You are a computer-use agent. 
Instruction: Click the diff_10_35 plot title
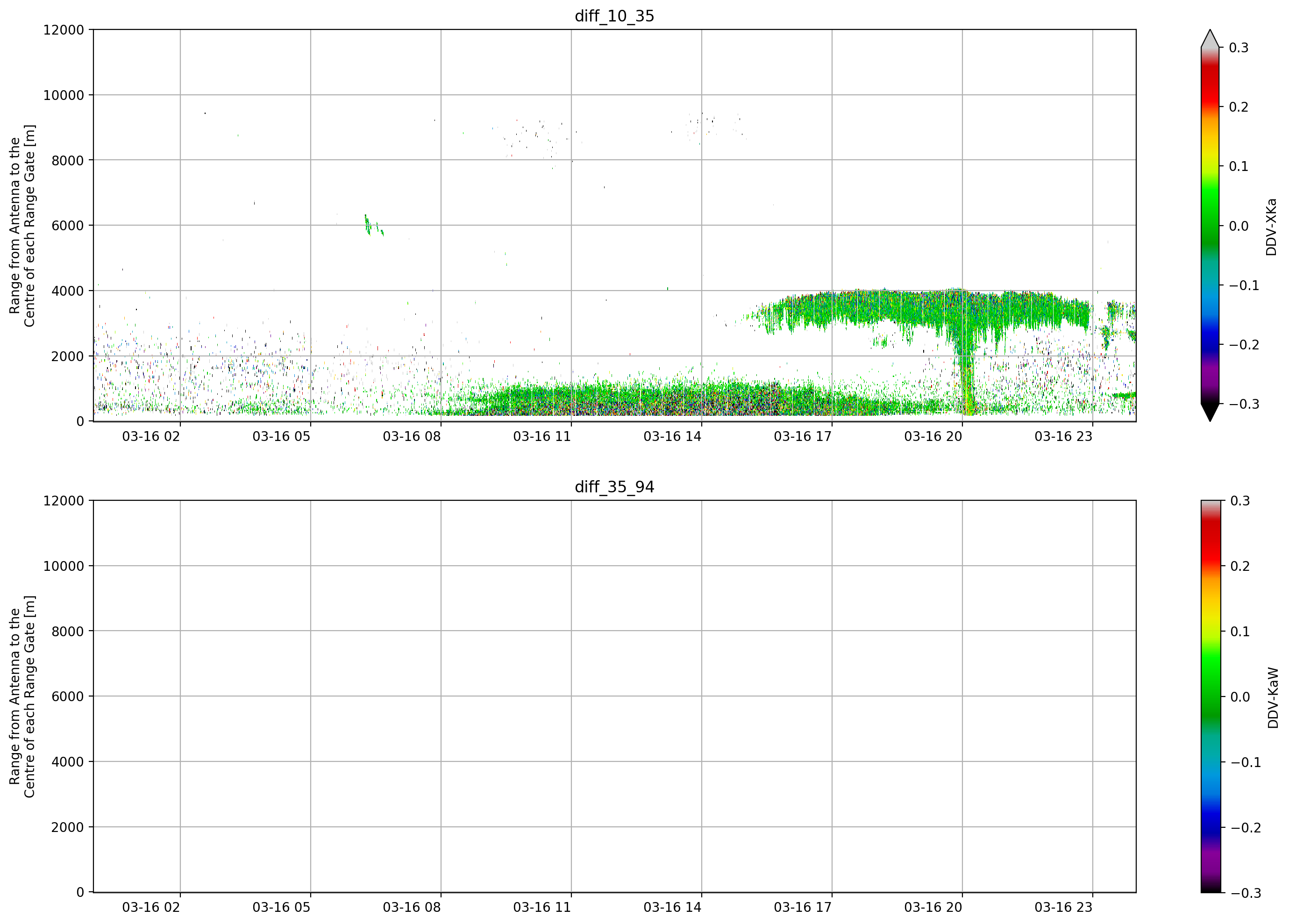[614, 16]
